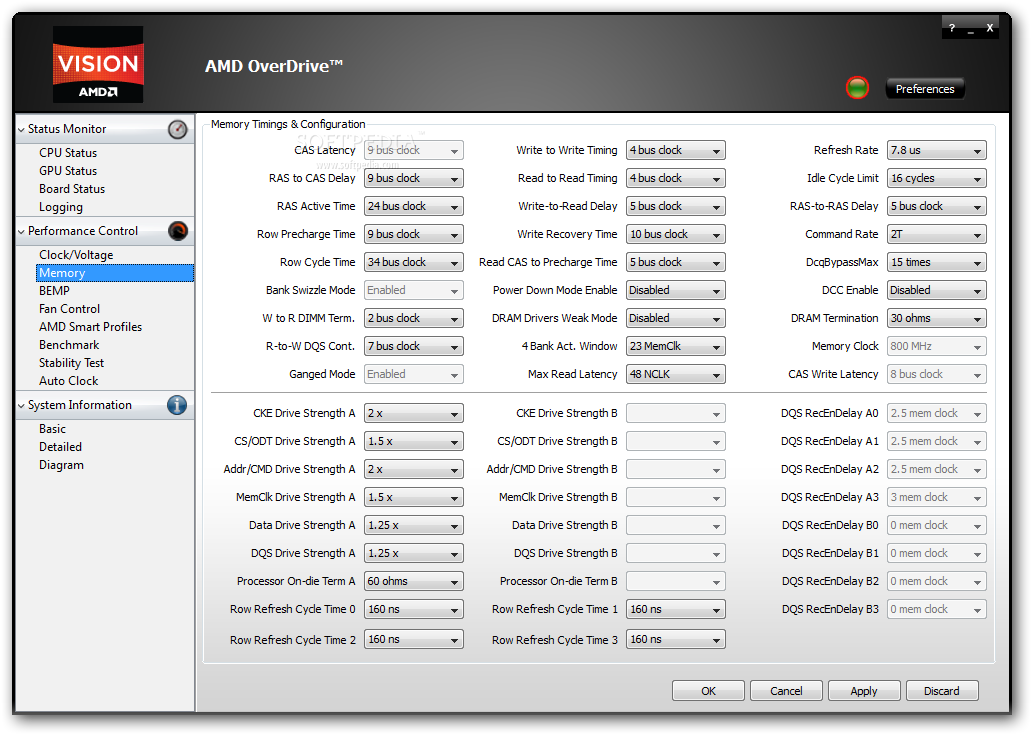This screenshot has width=1032, height=735.
Task: Collapse the System Information section
Action: (x=22, y=406)
